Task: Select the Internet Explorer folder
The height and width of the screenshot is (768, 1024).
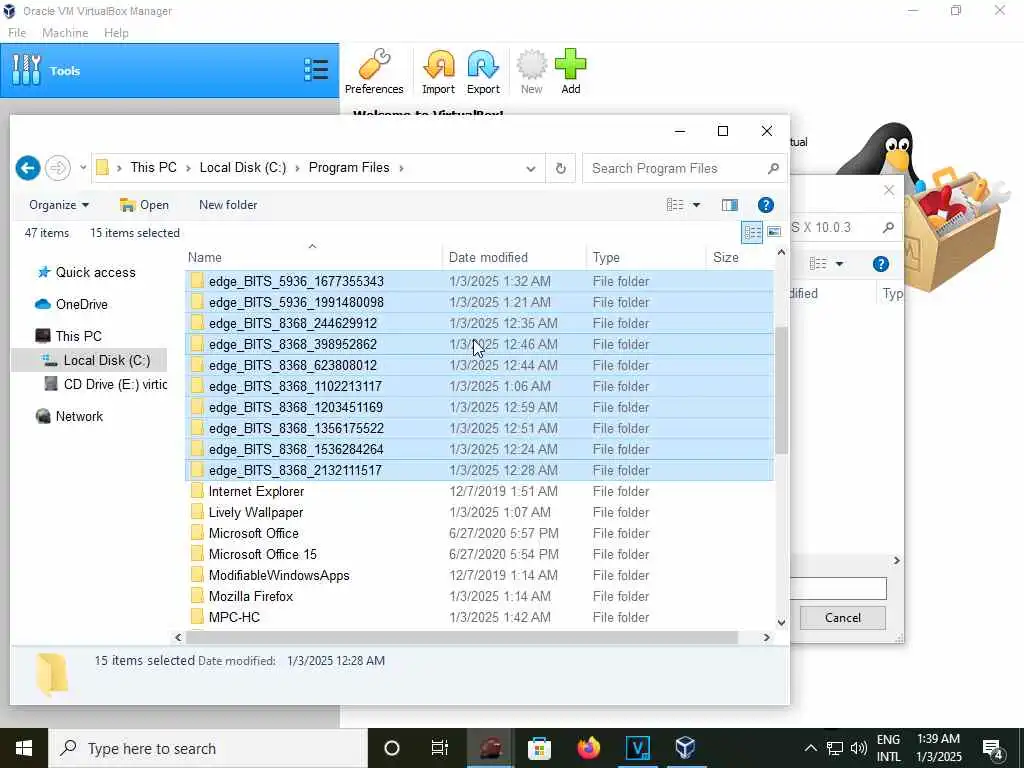Action: click(x=479, y=491)
